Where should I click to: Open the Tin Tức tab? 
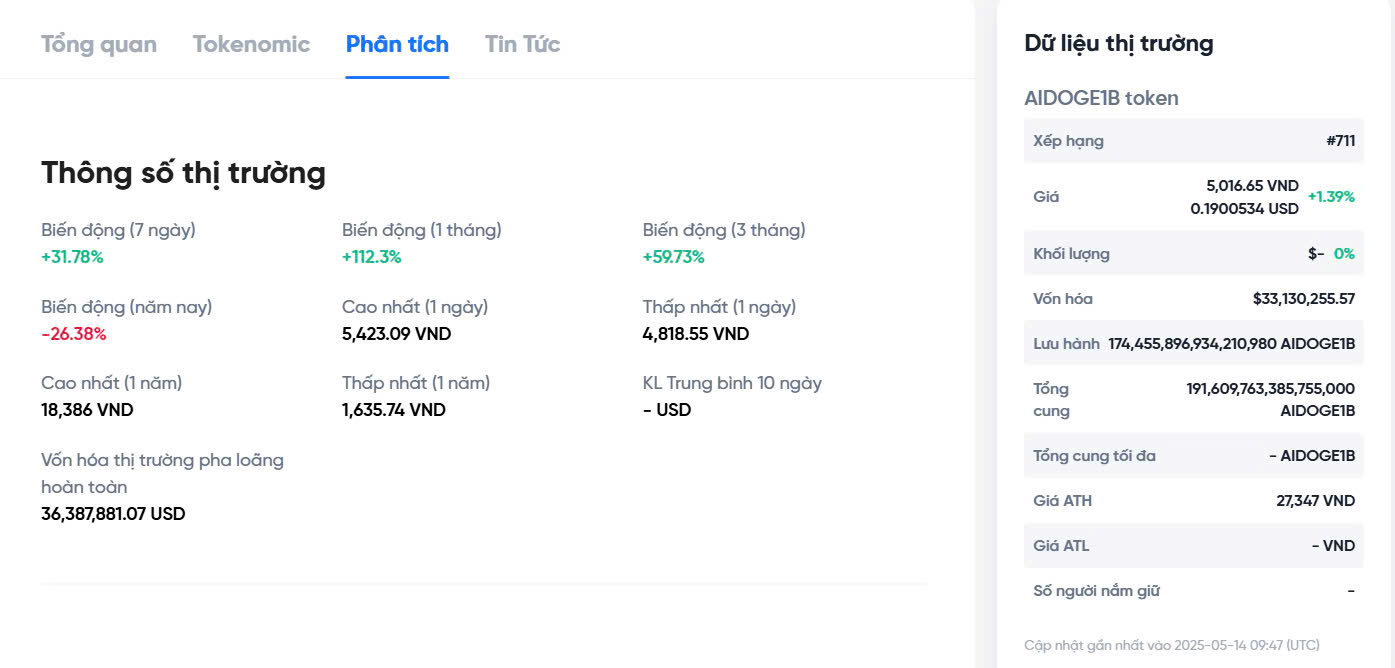click(521, 44)
